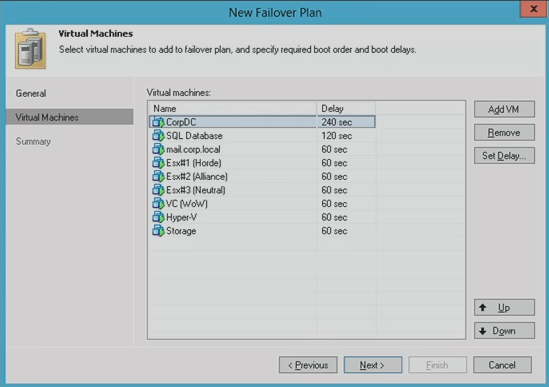
Task: Select the Hyper-V row name
Action: pyautogui.click(x=181, y=217)
